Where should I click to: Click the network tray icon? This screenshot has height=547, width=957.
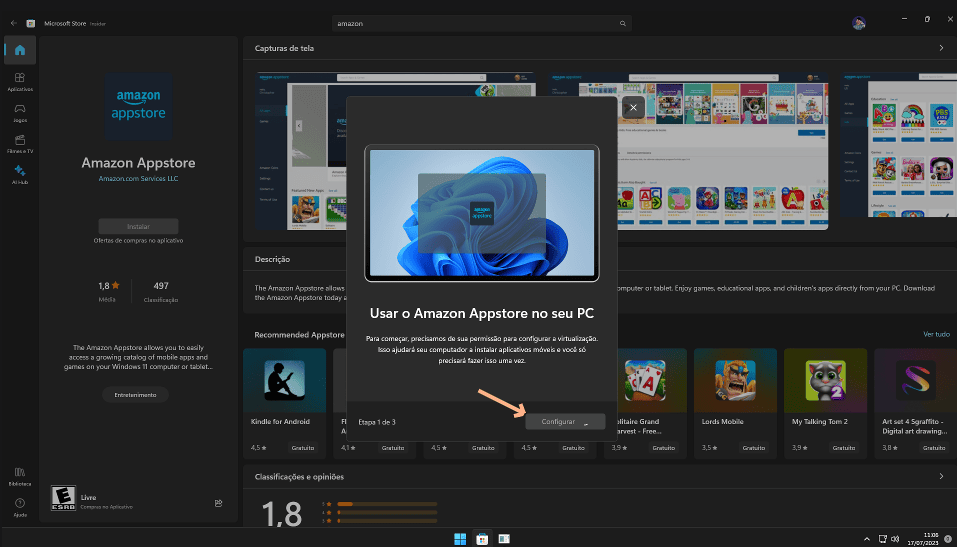point(883,539)
